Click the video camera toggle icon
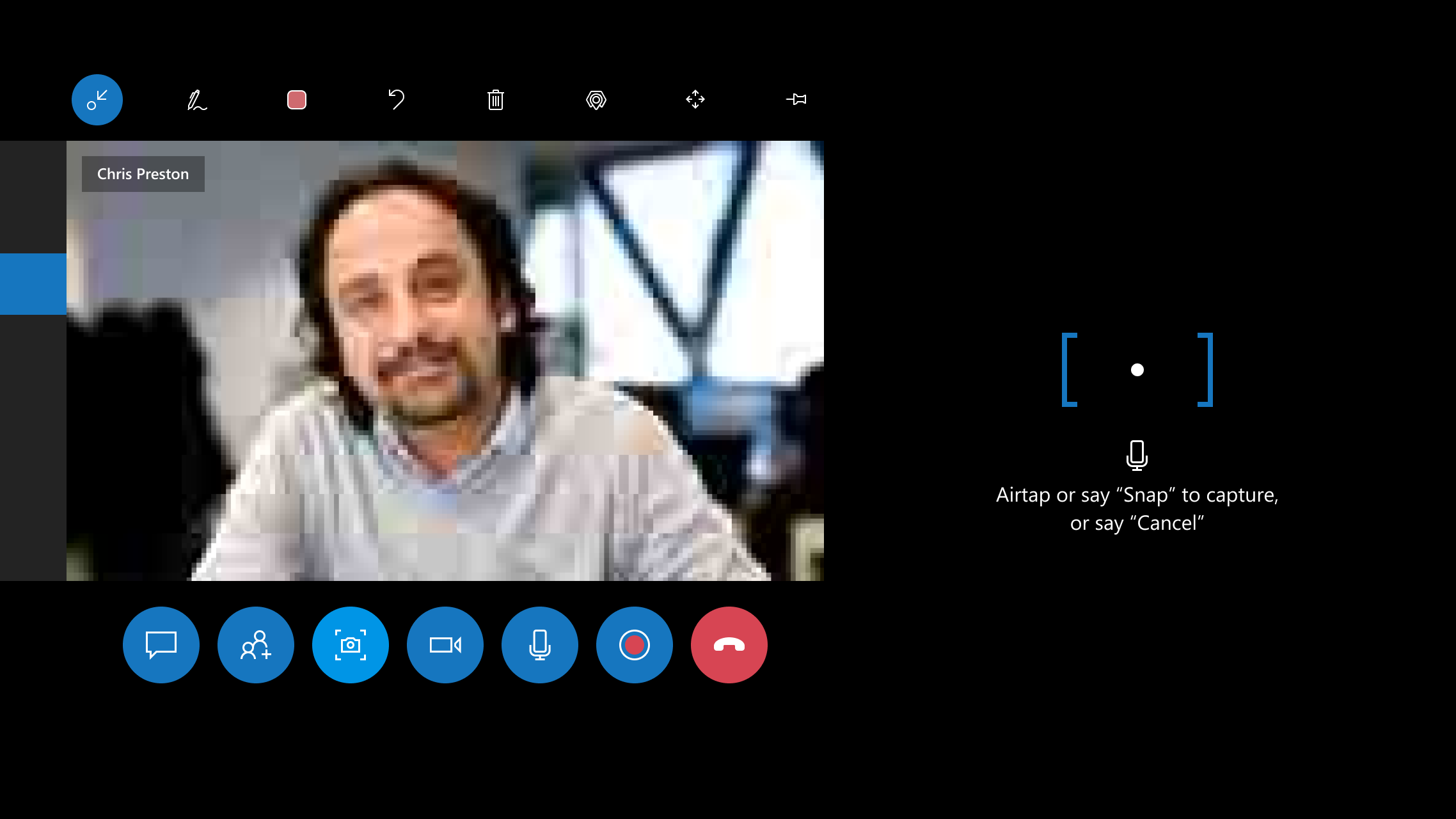1456x819 pixels. pyautogui.click(x=444, y=644)
